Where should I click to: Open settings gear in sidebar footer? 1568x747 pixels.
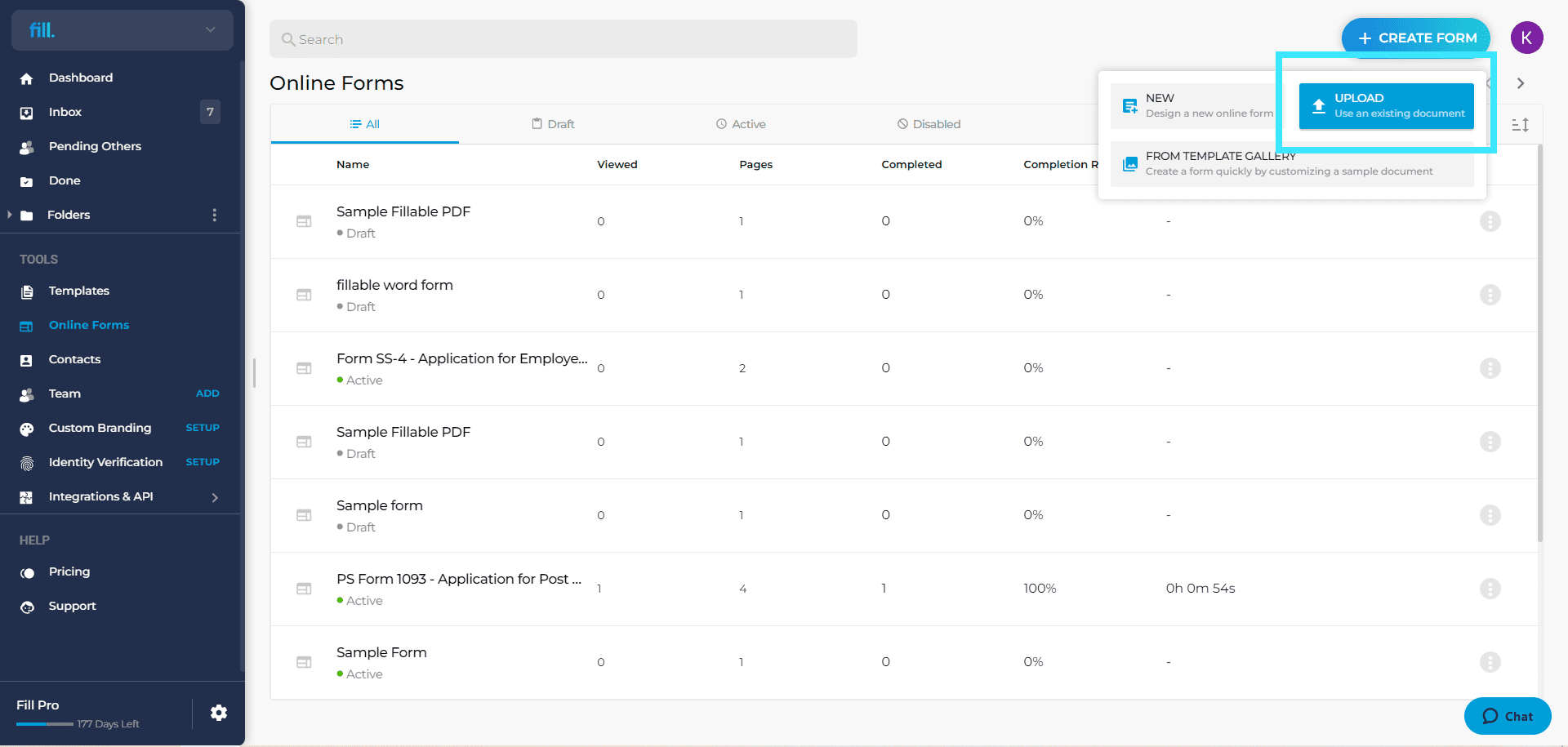point(218,713)
